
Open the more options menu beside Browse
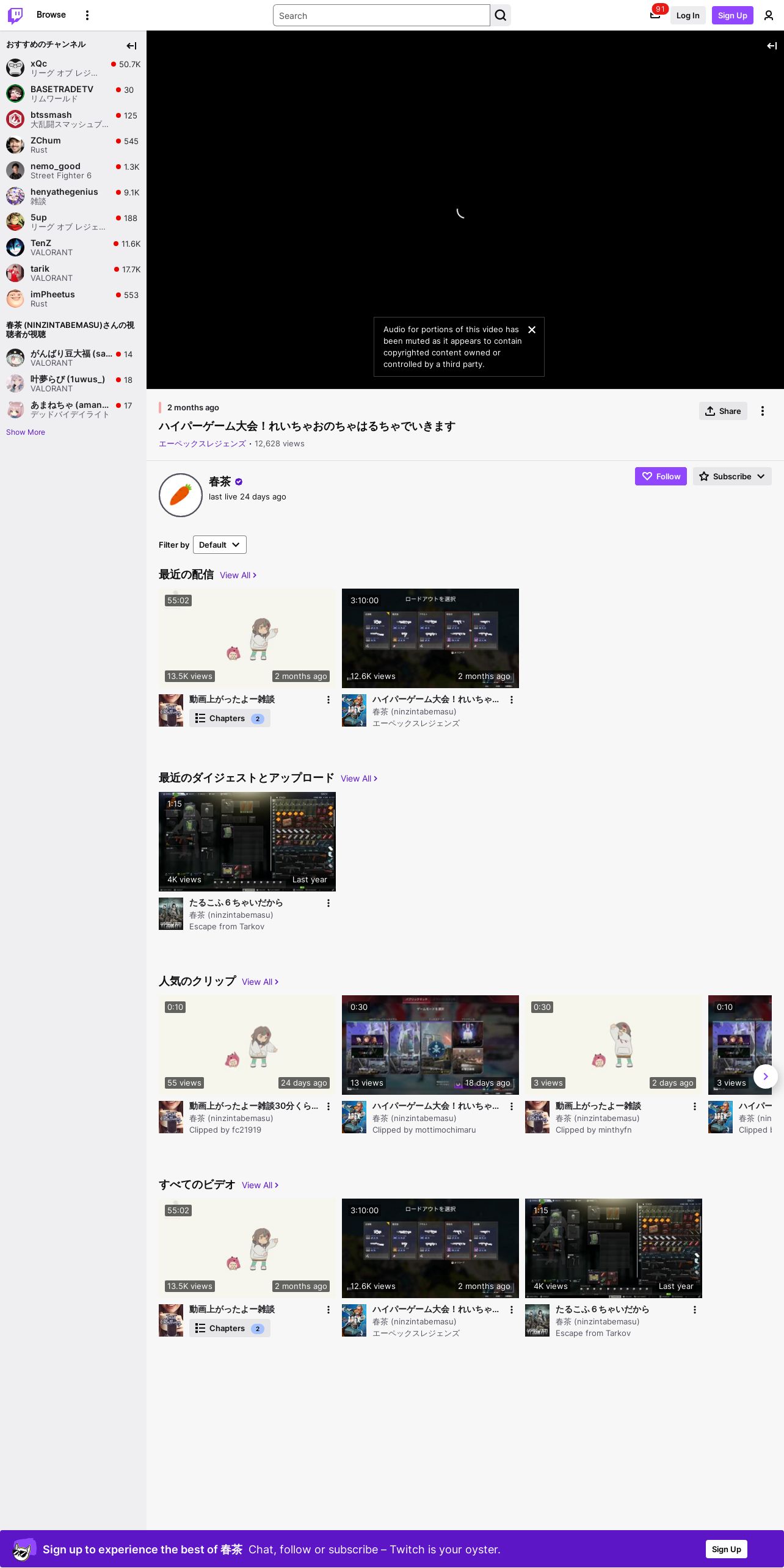[87, 15]
